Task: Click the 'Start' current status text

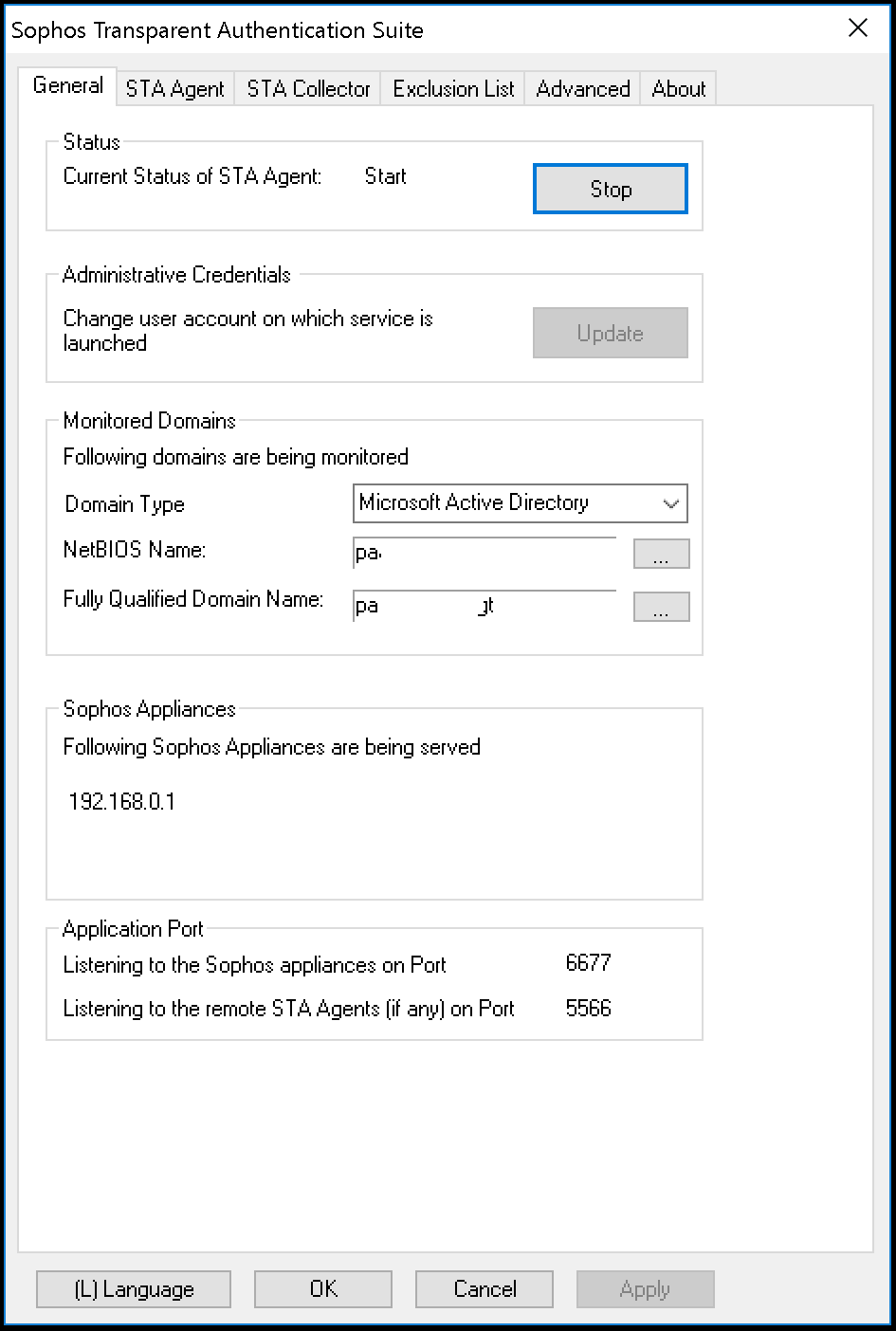Action: click(386, 176)
